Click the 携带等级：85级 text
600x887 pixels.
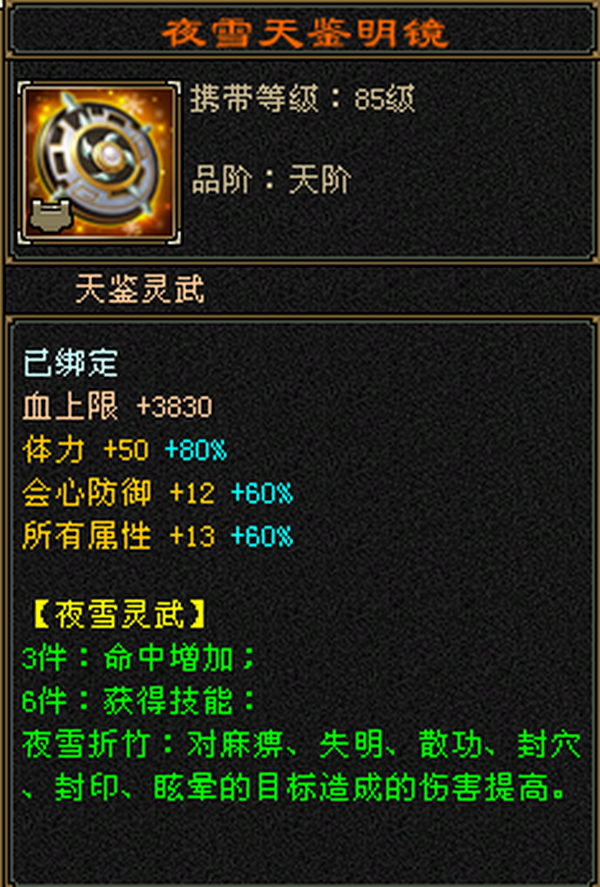(x=302, y=99)
